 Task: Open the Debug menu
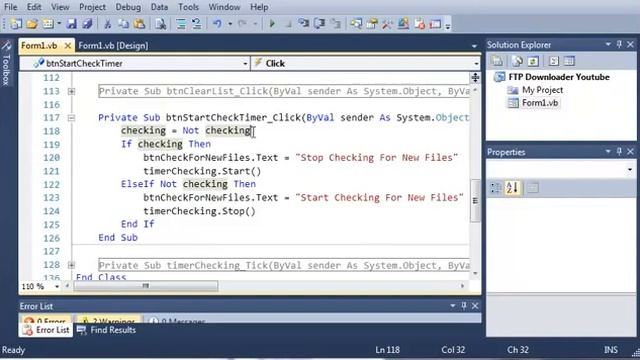(128, 7)
